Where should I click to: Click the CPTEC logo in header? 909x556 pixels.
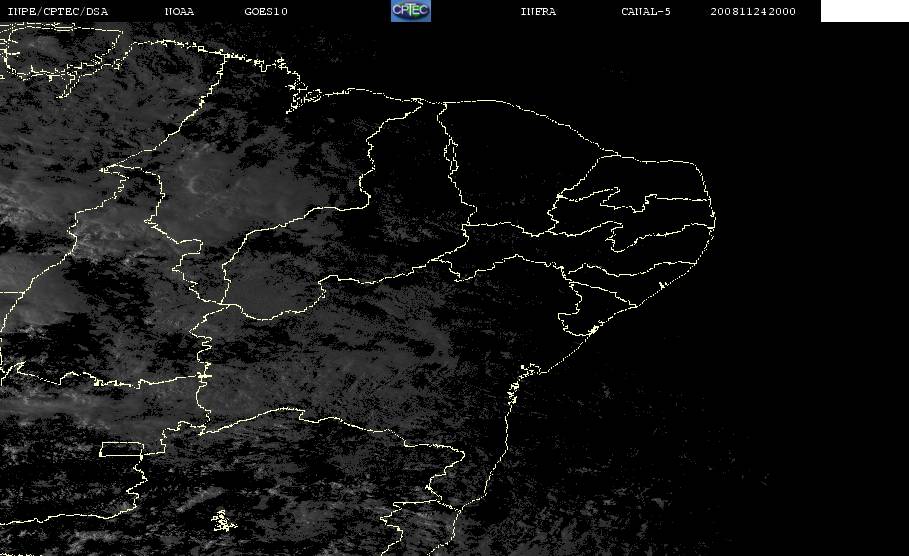(410, 11)
